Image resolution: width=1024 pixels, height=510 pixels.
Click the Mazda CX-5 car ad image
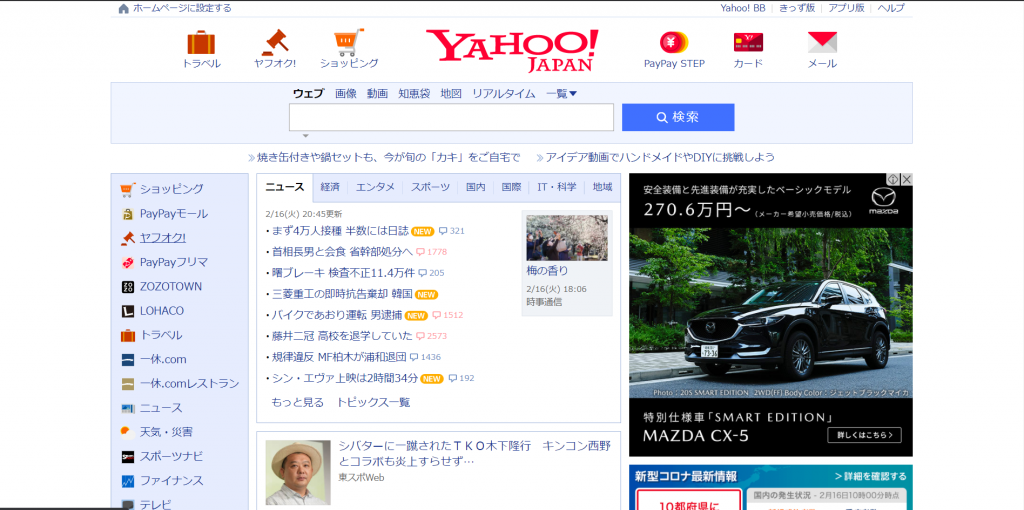[x=771, y=313]
